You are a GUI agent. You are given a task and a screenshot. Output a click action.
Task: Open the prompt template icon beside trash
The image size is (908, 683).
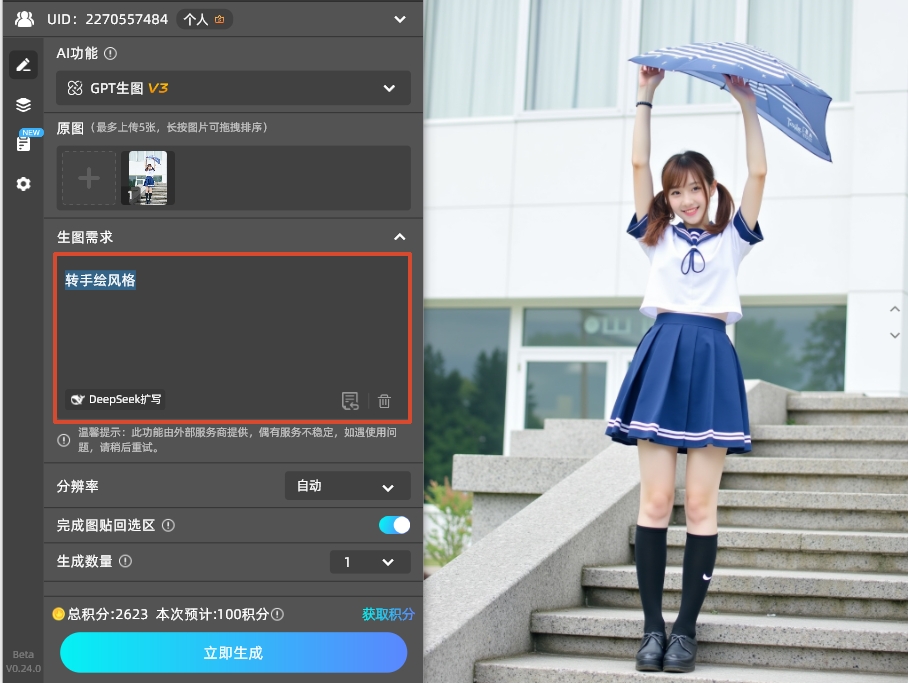(x=350, y=401)
